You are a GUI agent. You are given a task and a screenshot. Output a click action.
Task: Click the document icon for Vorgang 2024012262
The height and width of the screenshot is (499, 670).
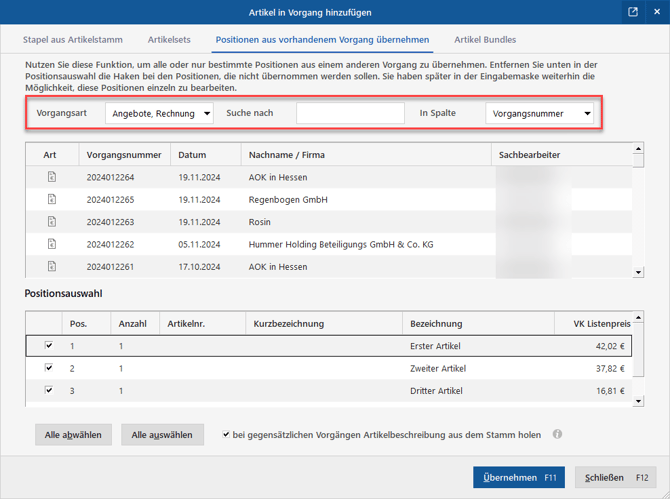52,244
